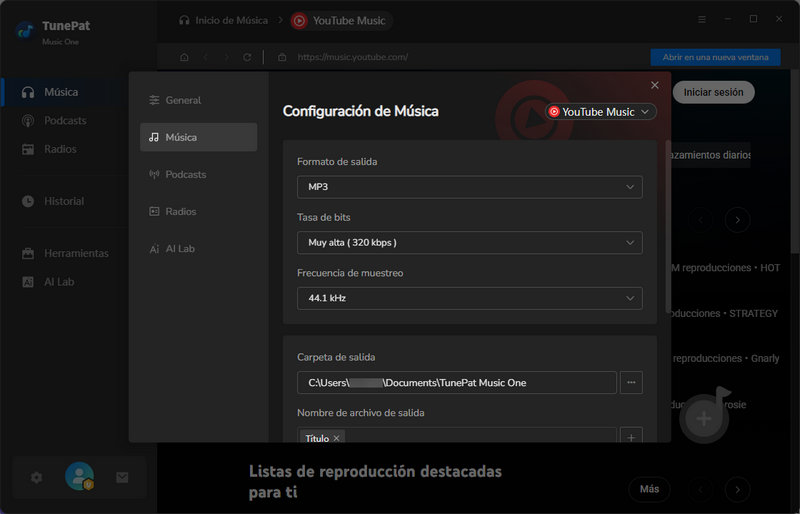Go forward with browser forward arrow
Image resolution: width=800 pixels, height=514 pixels.
[227, 58]
